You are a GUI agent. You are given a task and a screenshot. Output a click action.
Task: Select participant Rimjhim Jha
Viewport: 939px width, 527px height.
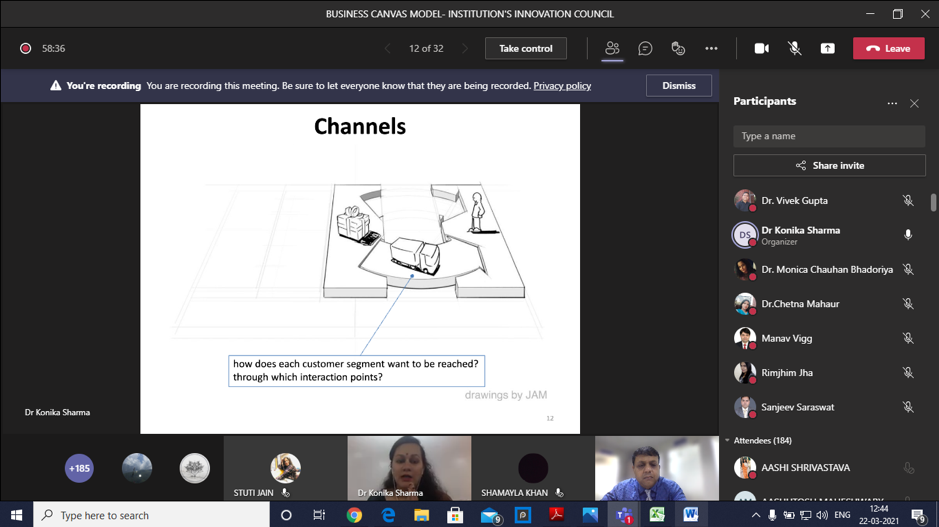click(x=829, y=372)
